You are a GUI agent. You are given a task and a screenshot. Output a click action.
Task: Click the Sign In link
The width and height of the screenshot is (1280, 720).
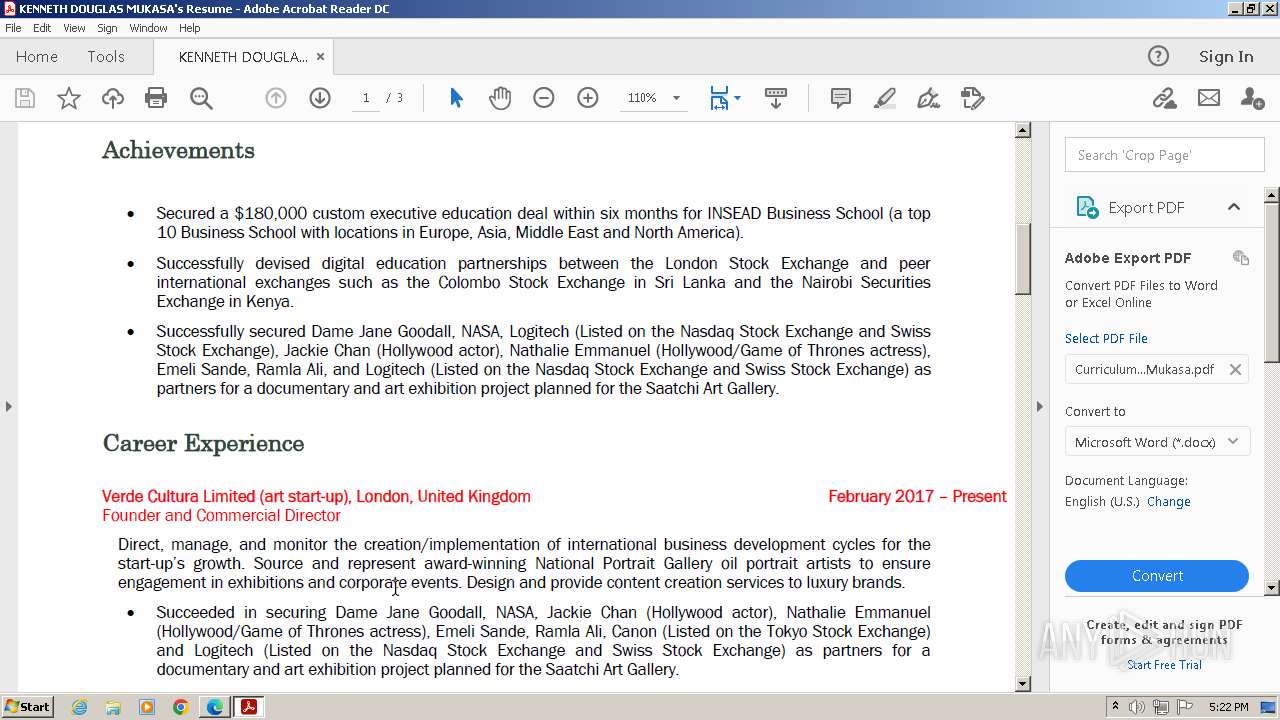tap(1226, 57)
